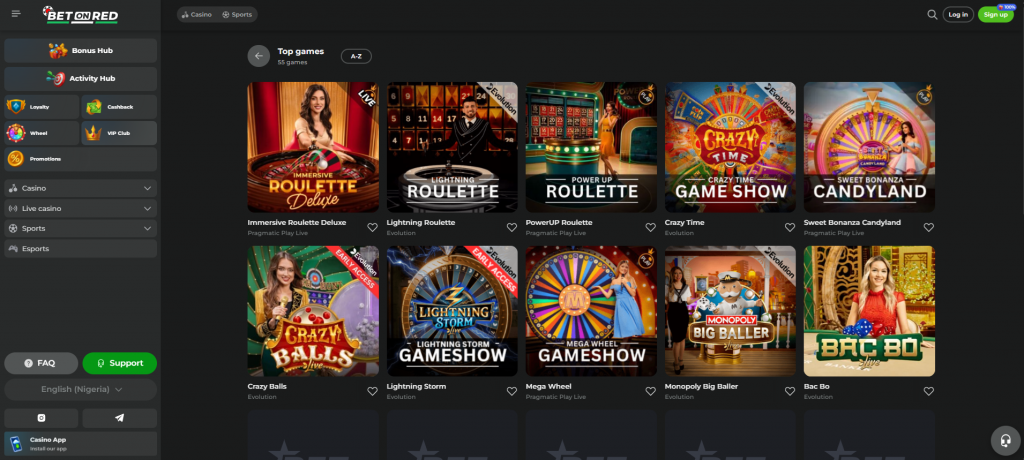This screenshot has height=460, width=1024.
Task: Open Bac Bo game thumbnail
Action: pos(869,311)
